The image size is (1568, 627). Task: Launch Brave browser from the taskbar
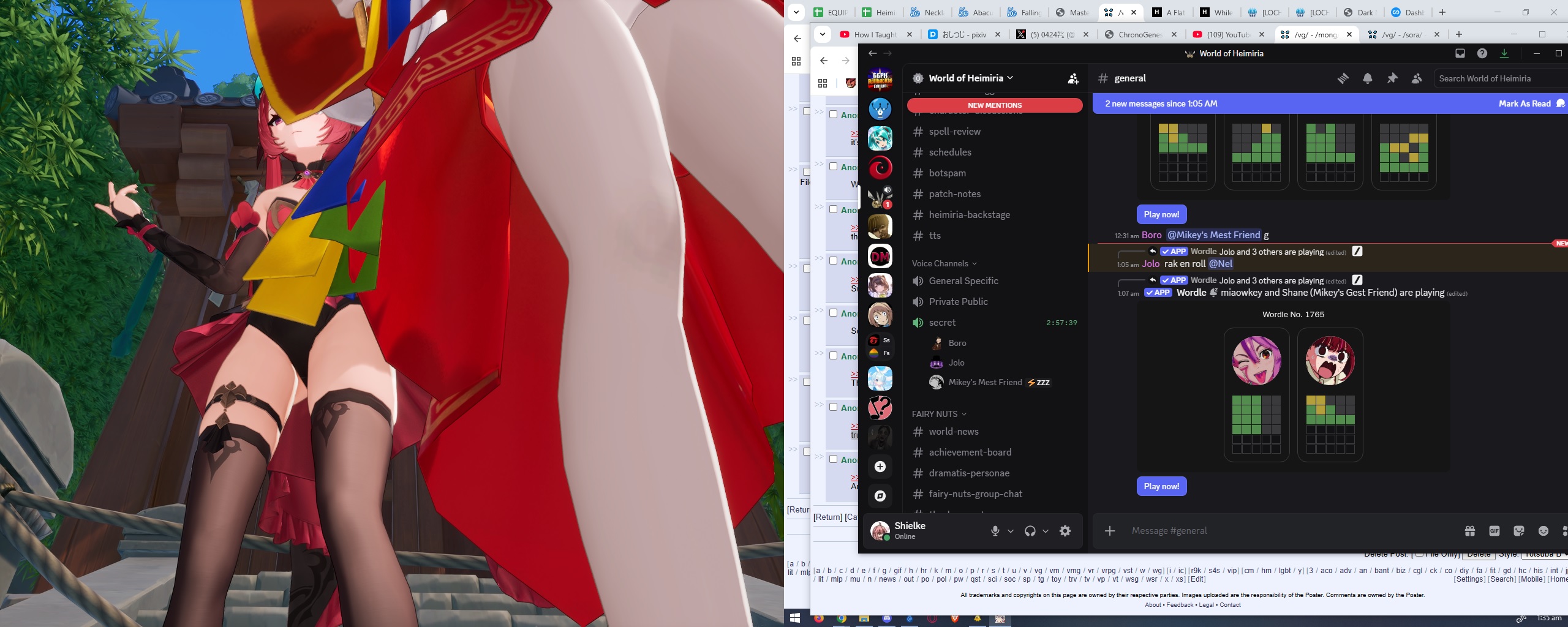(x=954, y=619)
